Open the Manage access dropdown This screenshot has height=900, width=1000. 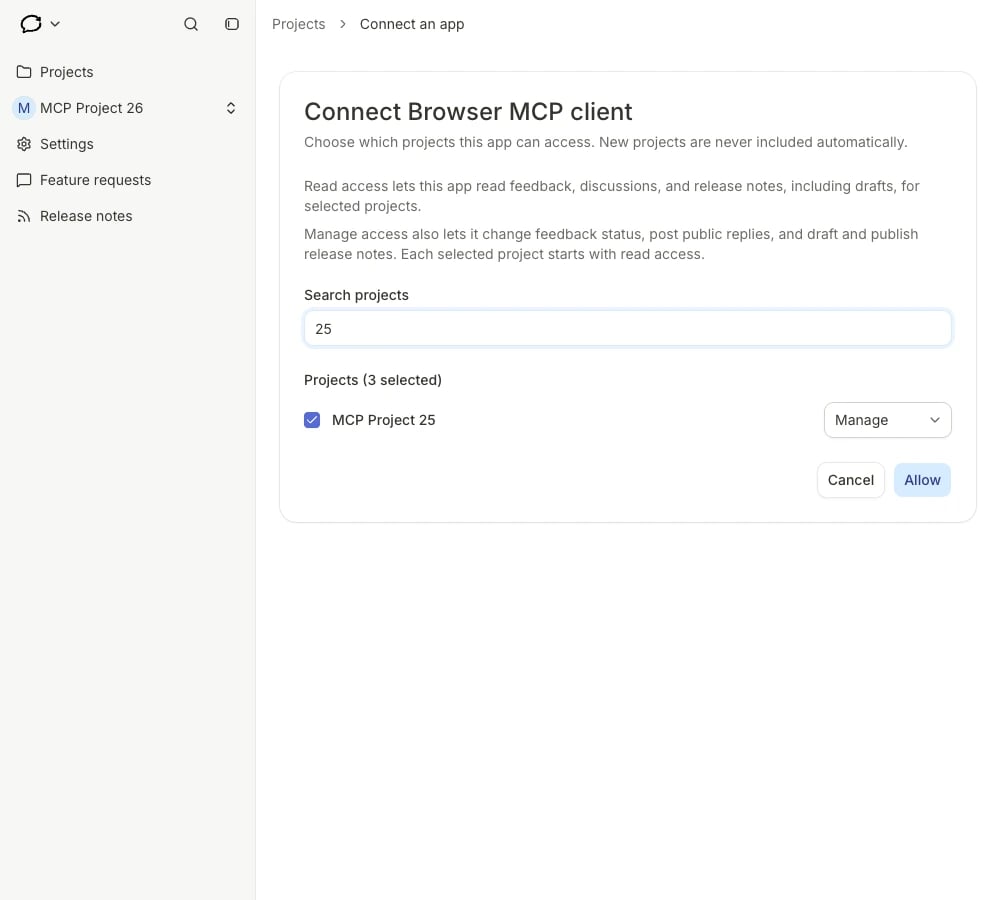[887, 420]
